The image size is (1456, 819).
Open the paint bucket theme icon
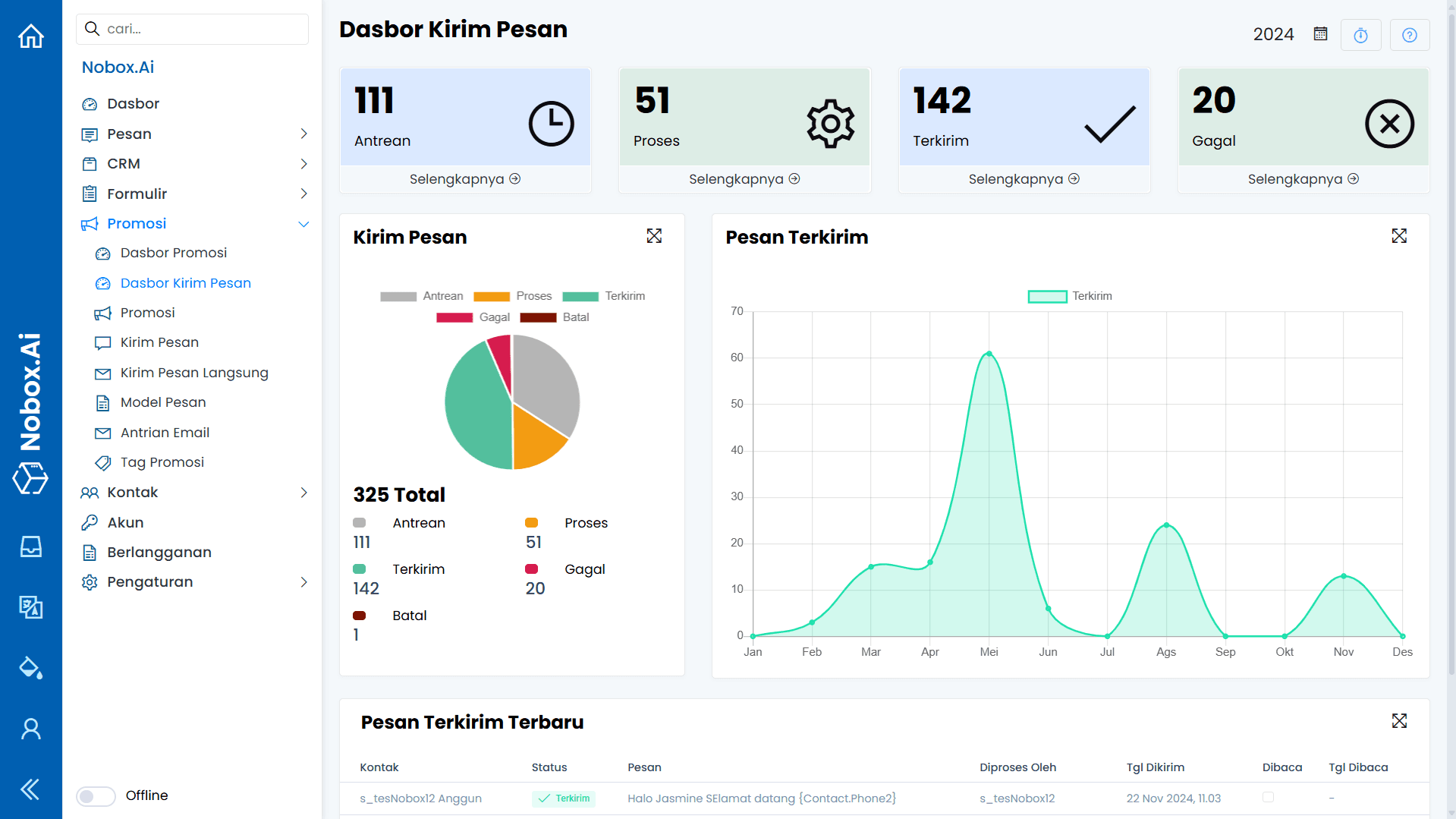[31, 668]
